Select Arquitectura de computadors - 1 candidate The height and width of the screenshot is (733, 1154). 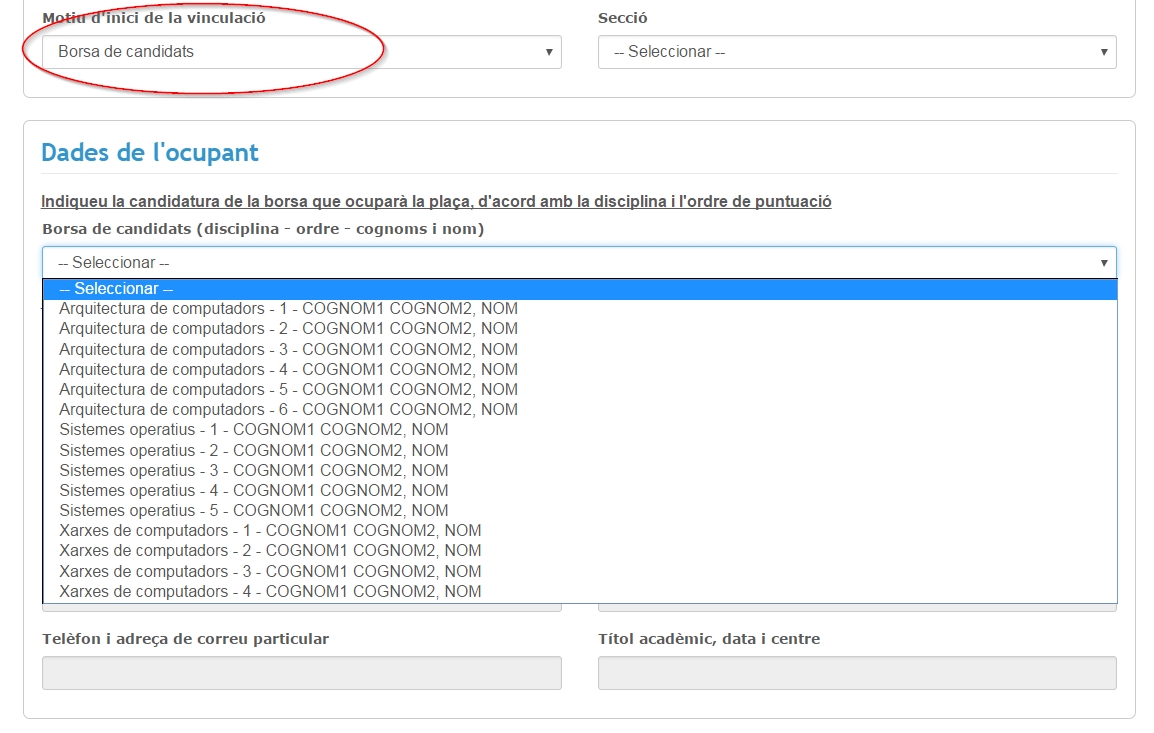[x=288, y=309]
